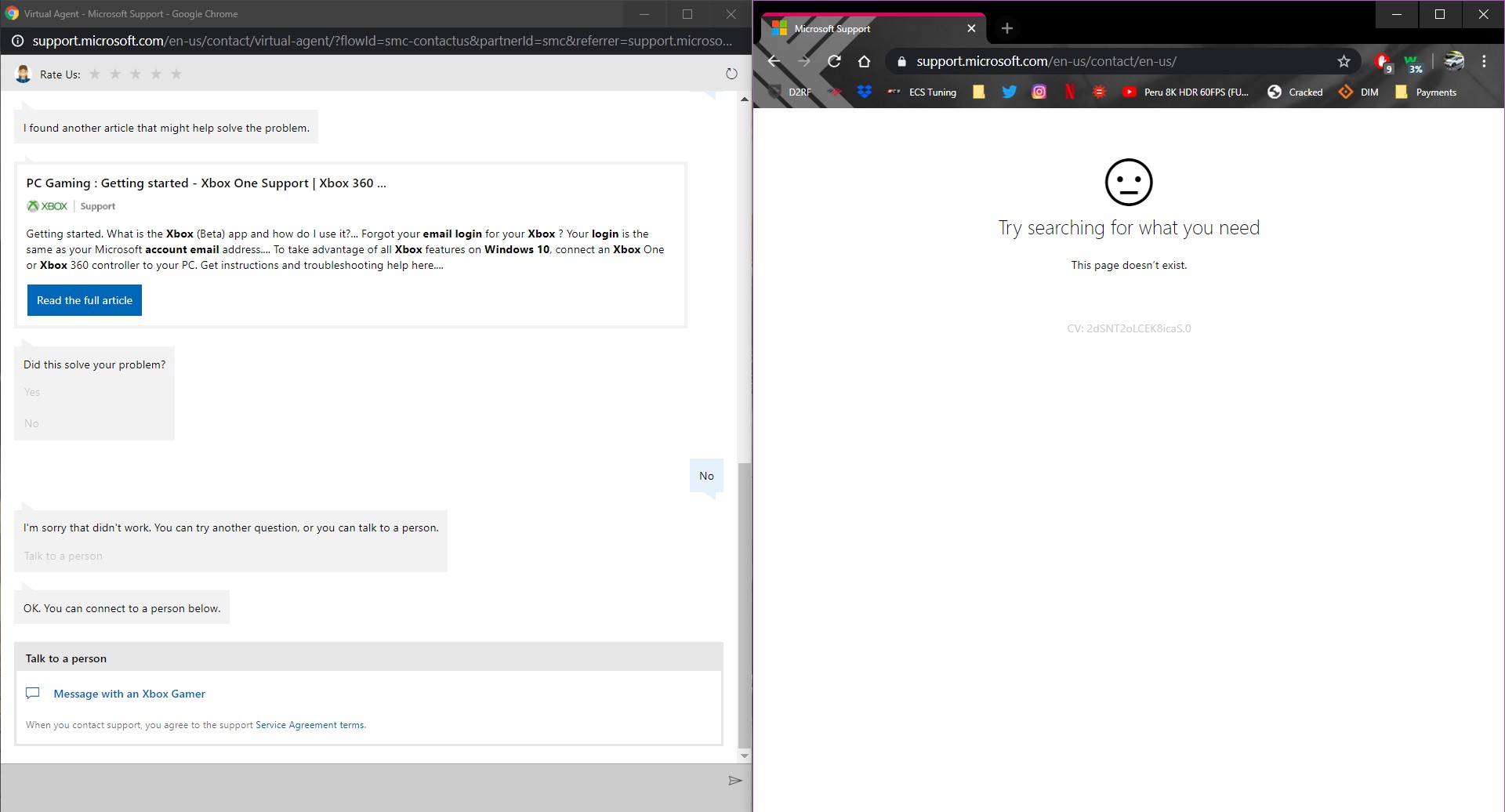Image resolution: width=1505 pixels, height=812 pixels.
Task: Open the ECS Tuning bookmark
Action: pos(923,92)
